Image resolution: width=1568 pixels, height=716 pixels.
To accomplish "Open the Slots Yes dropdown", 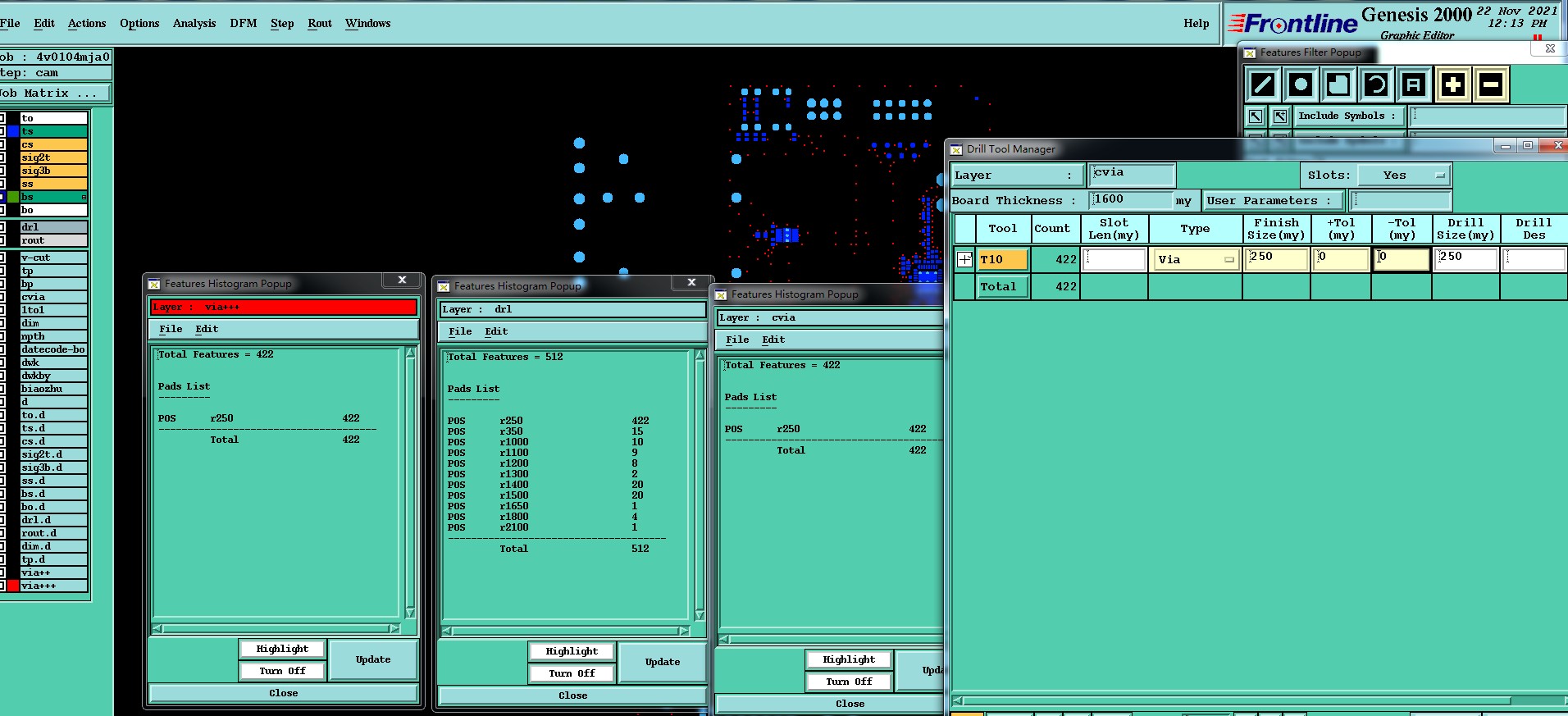I will [x=1404, y=176].
